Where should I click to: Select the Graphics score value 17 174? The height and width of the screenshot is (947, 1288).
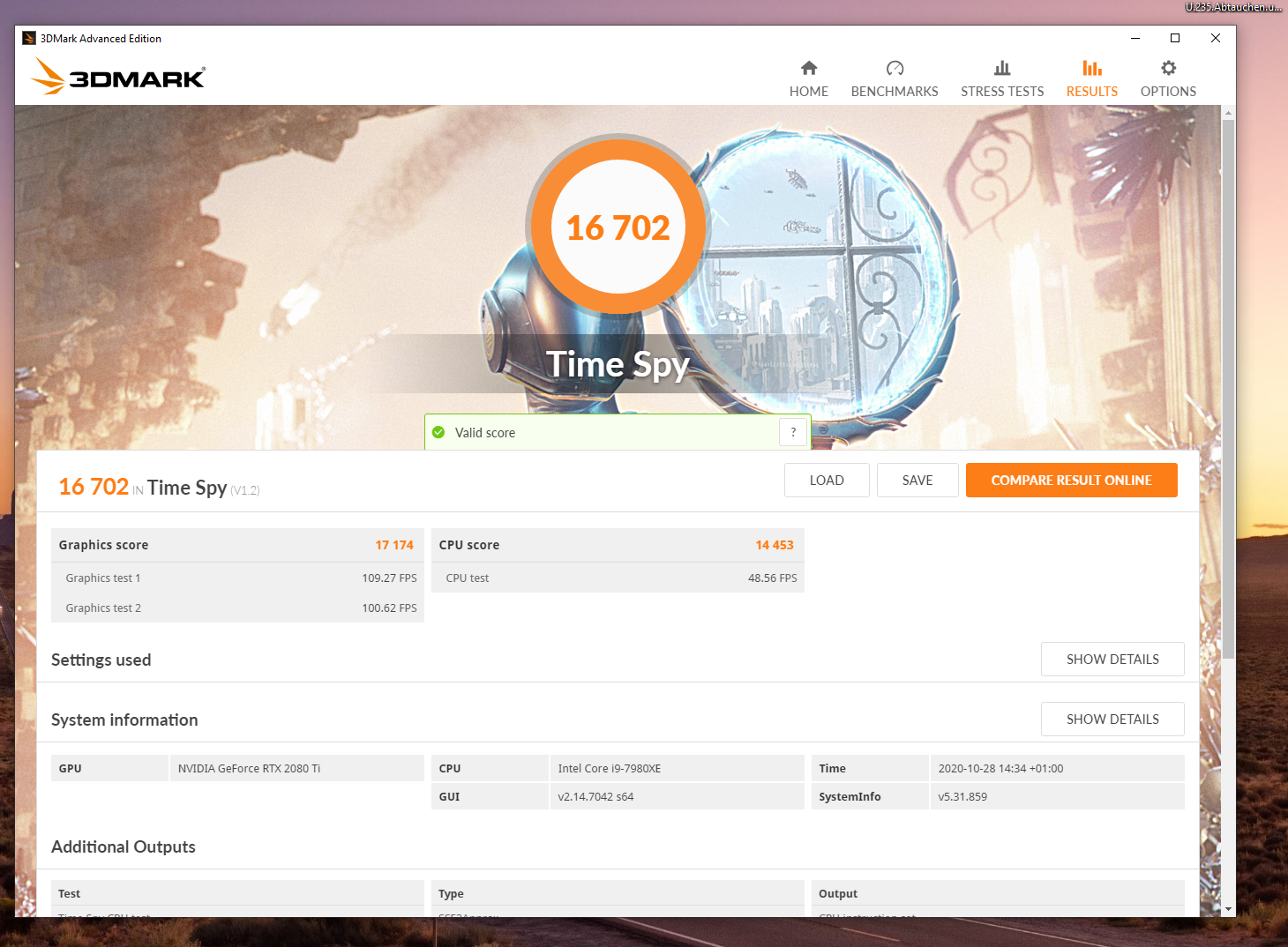click(394, 545)
